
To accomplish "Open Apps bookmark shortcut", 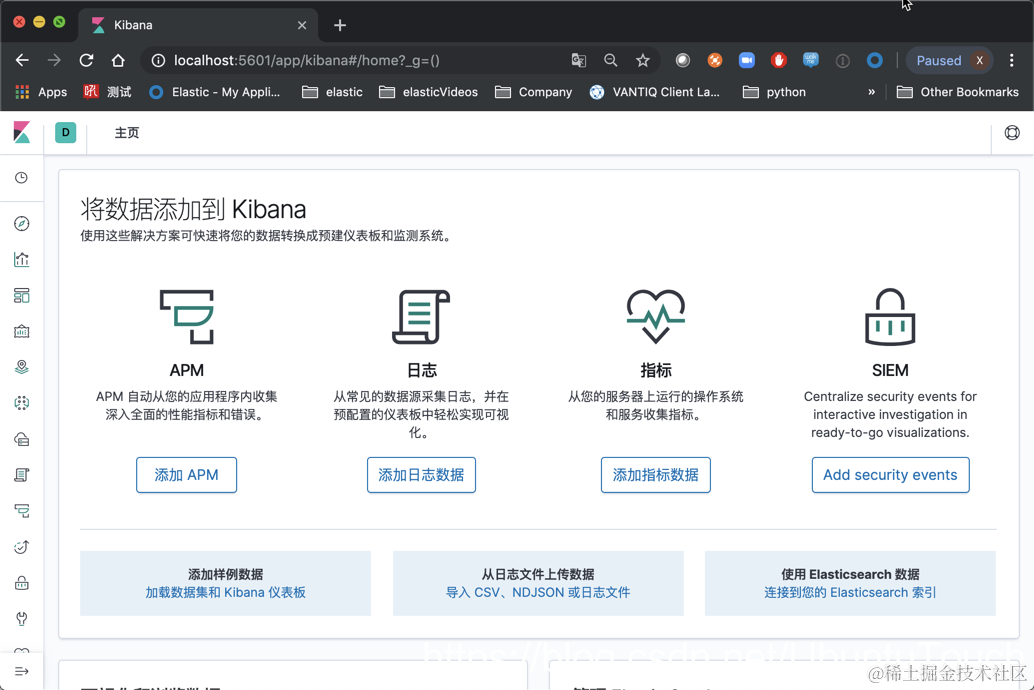I will pyautogui.click(x=41, y=92).
